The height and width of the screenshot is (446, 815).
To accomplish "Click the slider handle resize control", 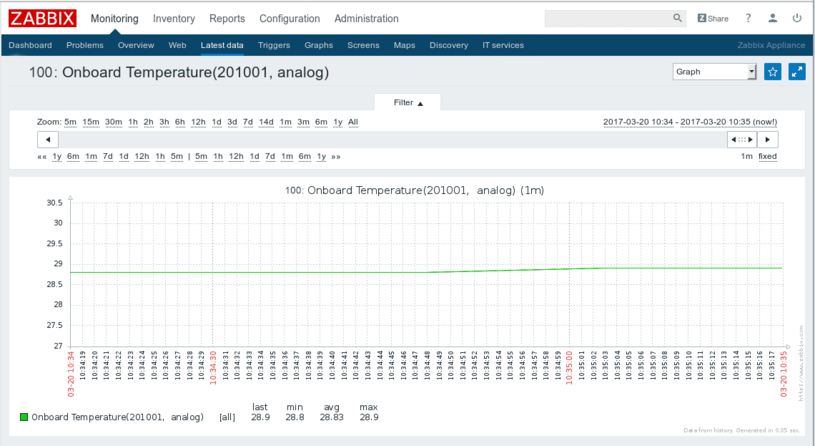I will [x=742, y=139].
